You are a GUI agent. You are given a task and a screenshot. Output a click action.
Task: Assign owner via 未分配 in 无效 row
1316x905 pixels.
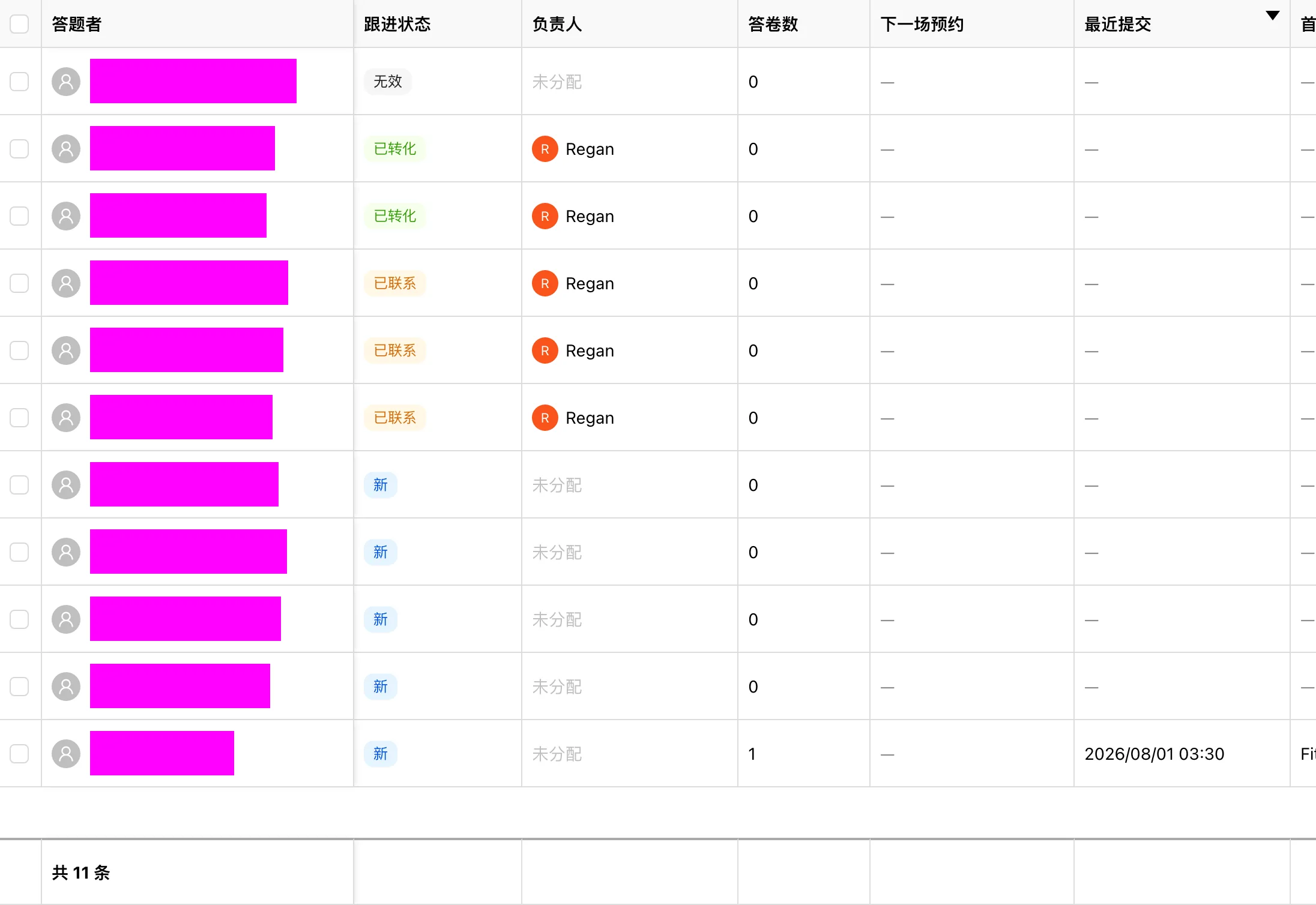pos(557,82)
